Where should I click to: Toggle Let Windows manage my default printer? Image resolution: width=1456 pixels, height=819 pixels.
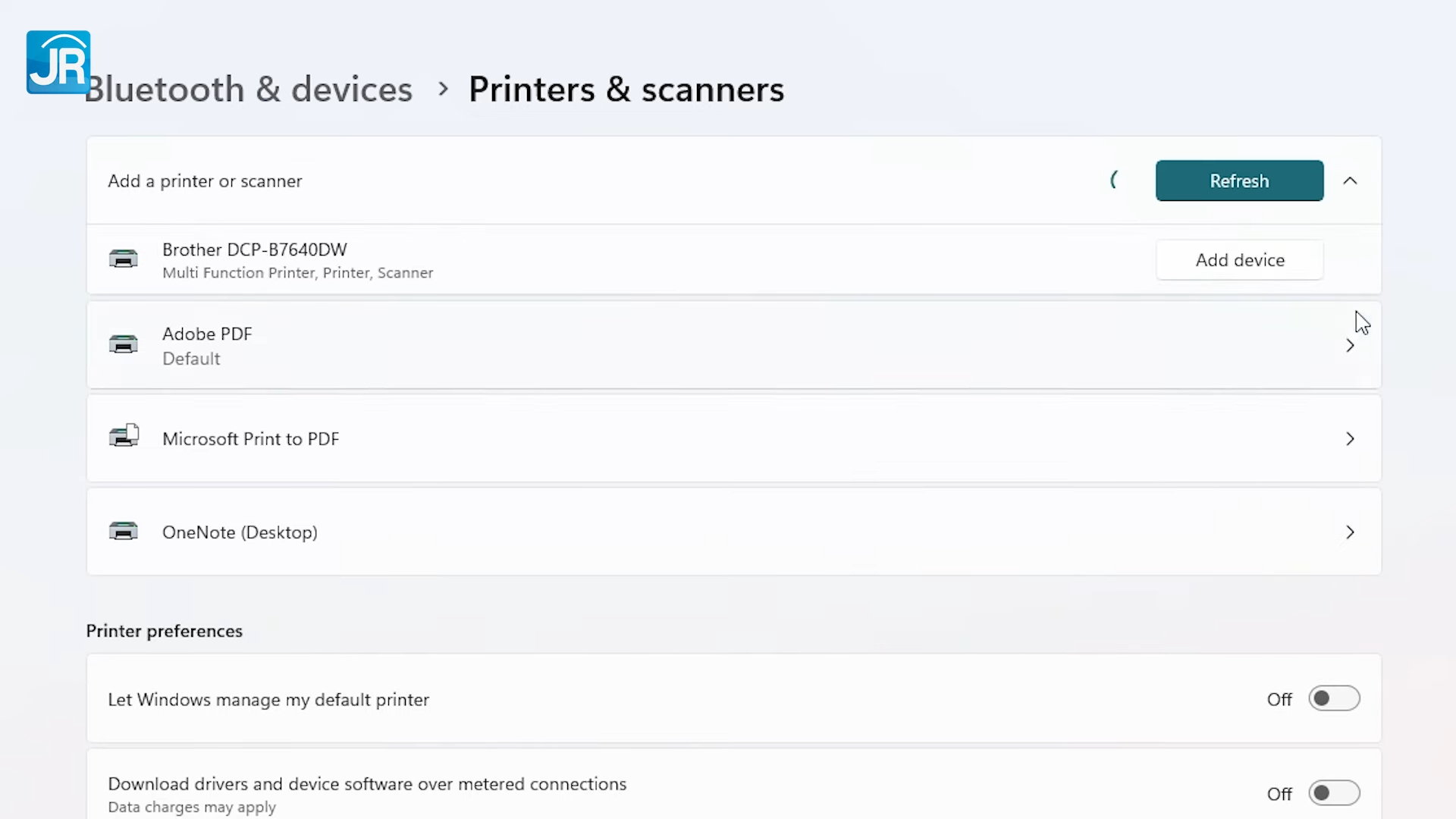click(x=1334, y=698)
